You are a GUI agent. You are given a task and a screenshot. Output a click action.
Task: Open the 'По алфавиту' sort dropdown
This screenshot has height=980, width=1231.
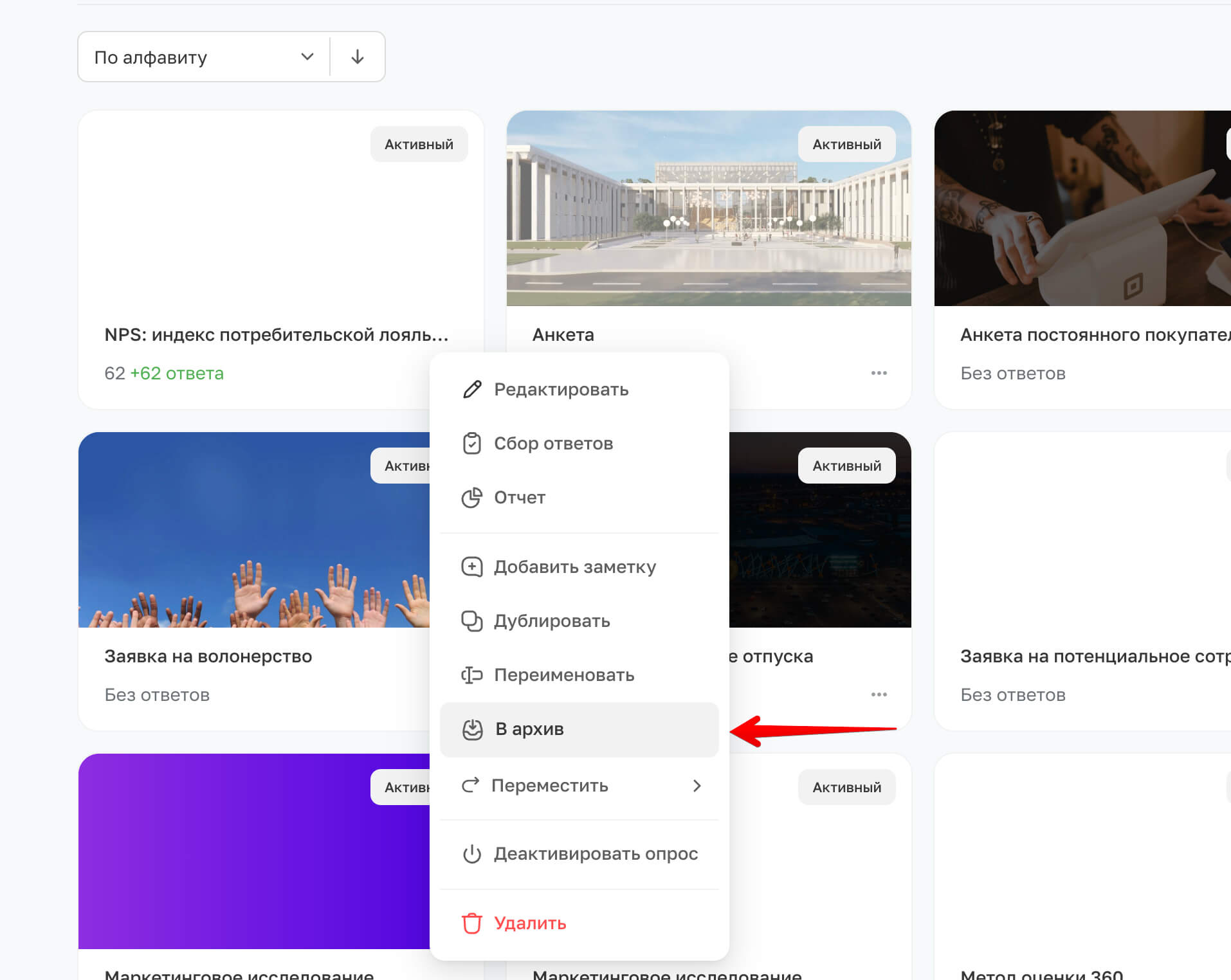(204, 57)
